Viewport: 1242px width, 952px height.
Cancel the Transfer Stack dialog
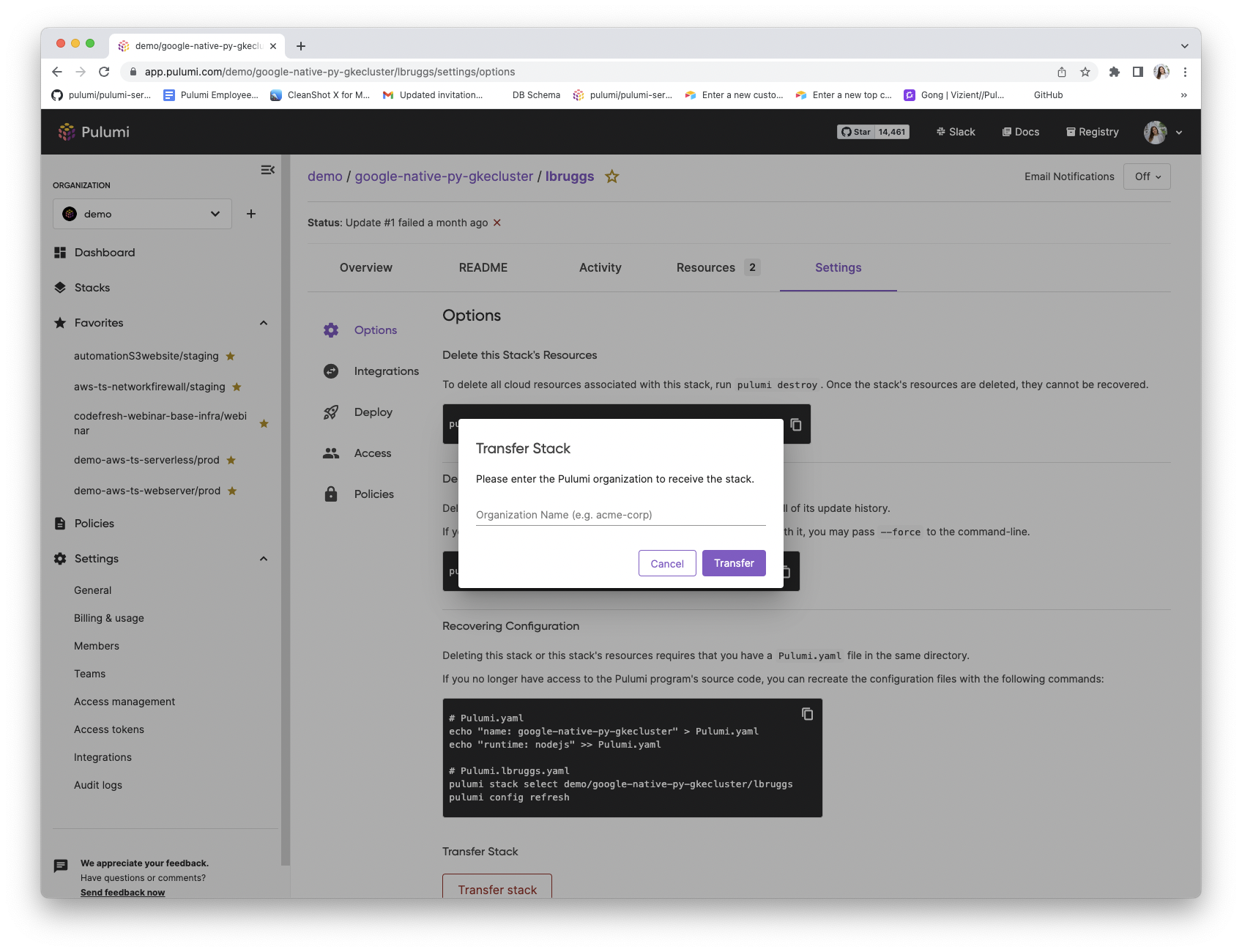(x=667, y=563)
